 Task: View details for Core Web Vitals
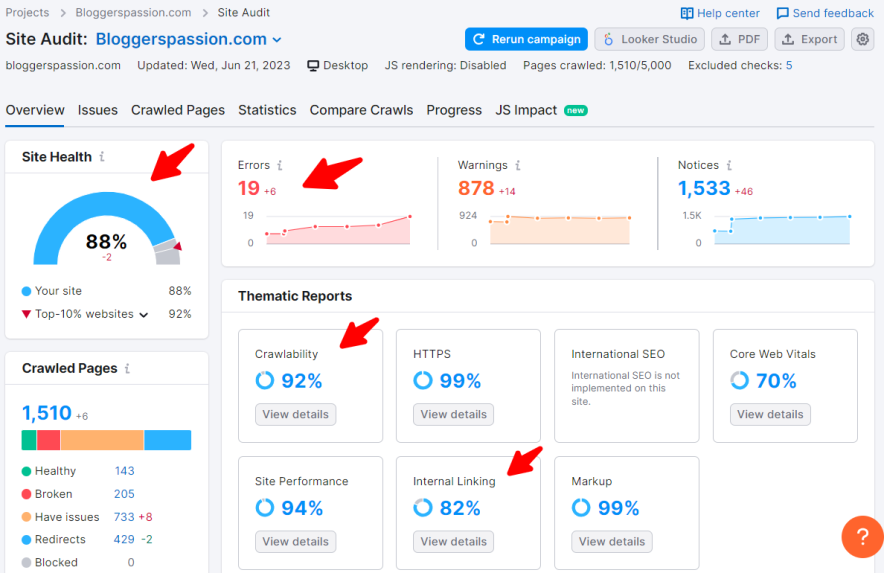click(x=770, y=415)
